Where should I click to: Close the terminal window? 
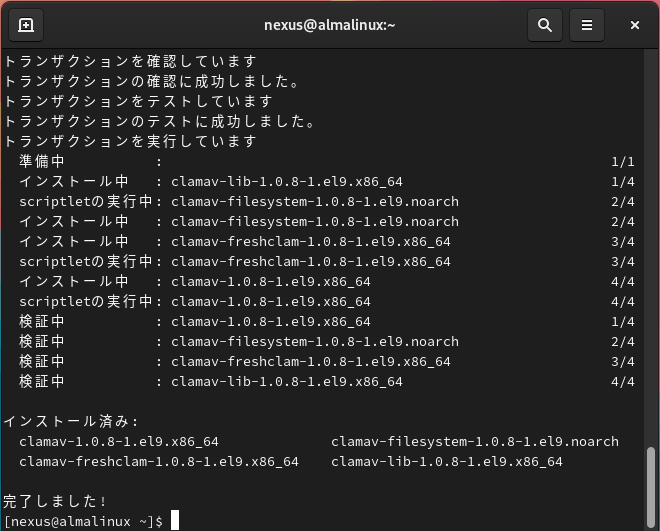(635, 26)
